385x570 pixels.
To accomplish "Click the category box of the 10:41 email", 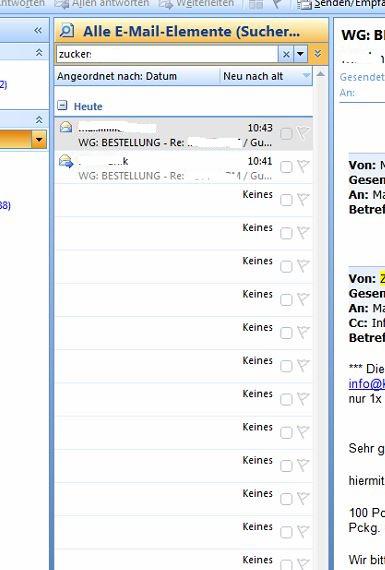I will [x=286, y=167].
